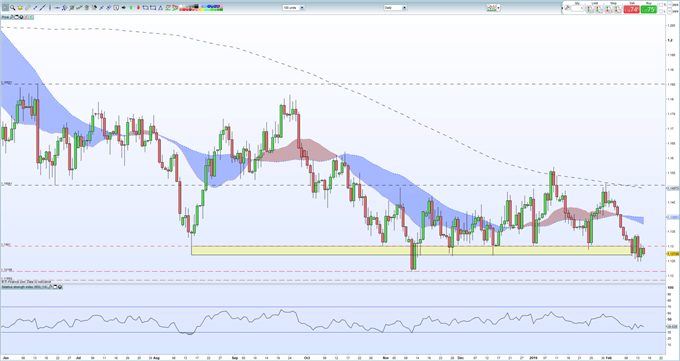Screen dimensions: 680x361
Task: Click the Price panel label tab
Action: [5, 17]
